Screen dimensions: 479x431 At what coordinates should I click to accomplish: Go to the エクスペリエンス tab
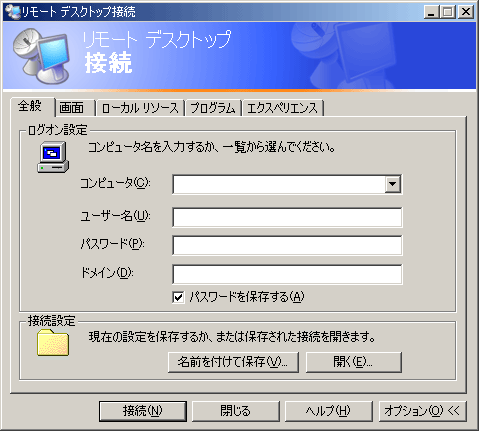(283, 108)
